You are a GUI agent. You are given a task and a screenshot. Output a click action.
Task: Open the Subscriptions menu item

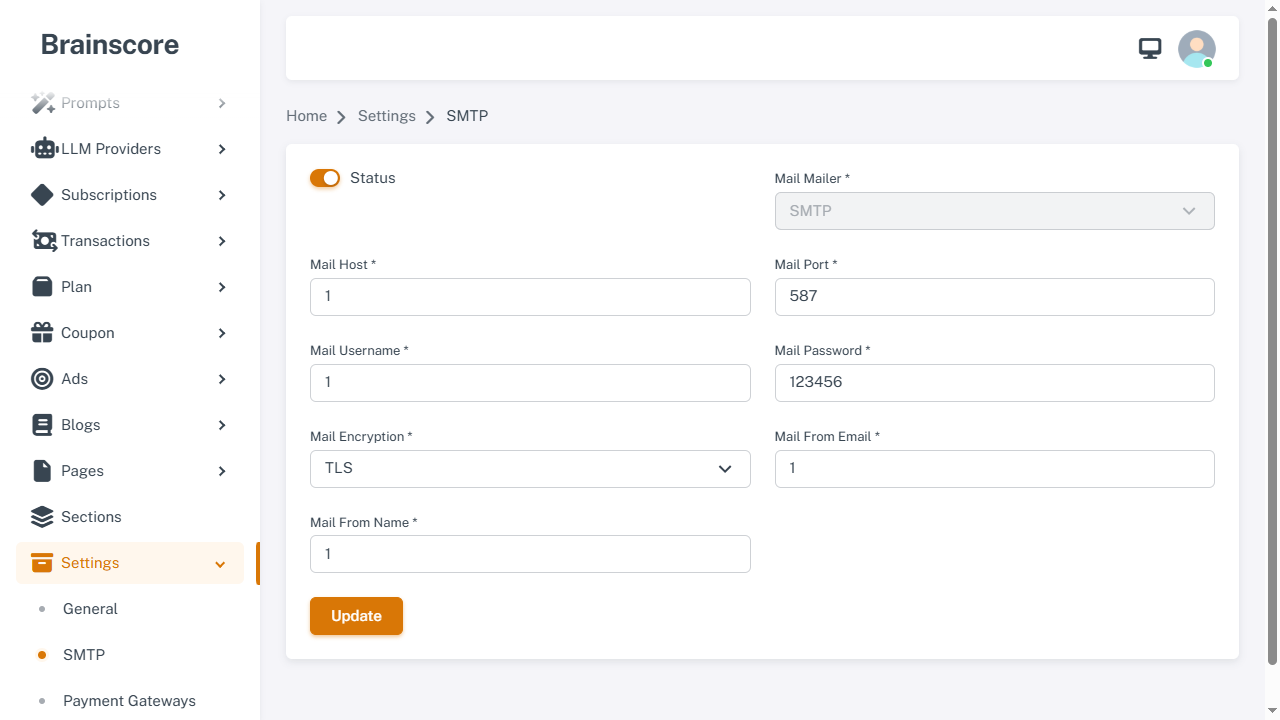[130, 195]
